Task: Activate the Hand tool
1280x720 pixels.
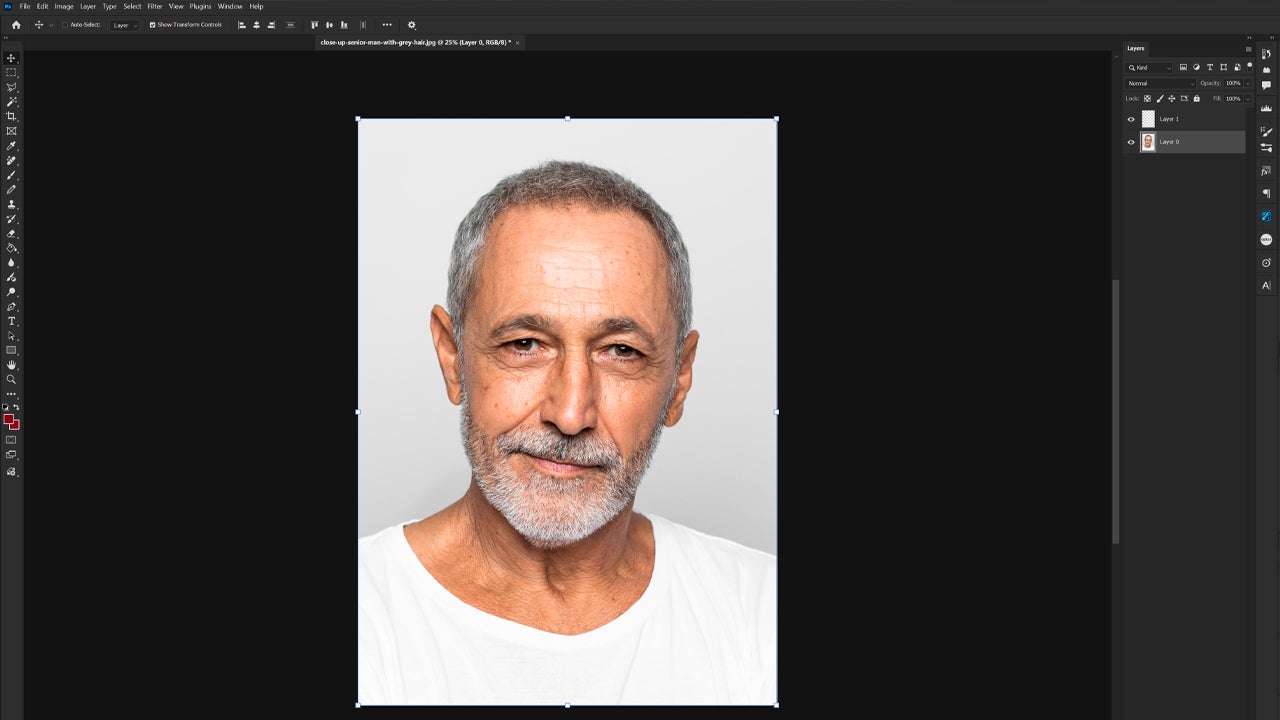Action: (x=12, y=365)
